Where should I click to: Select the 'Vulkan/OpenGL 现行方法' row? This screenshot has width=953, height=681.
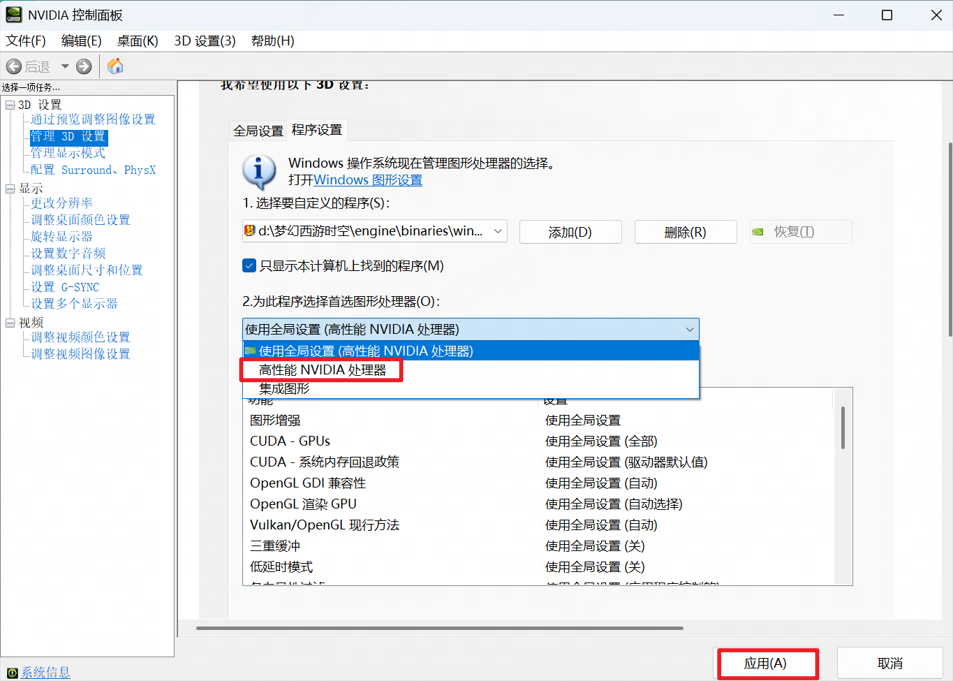point(538,525)
